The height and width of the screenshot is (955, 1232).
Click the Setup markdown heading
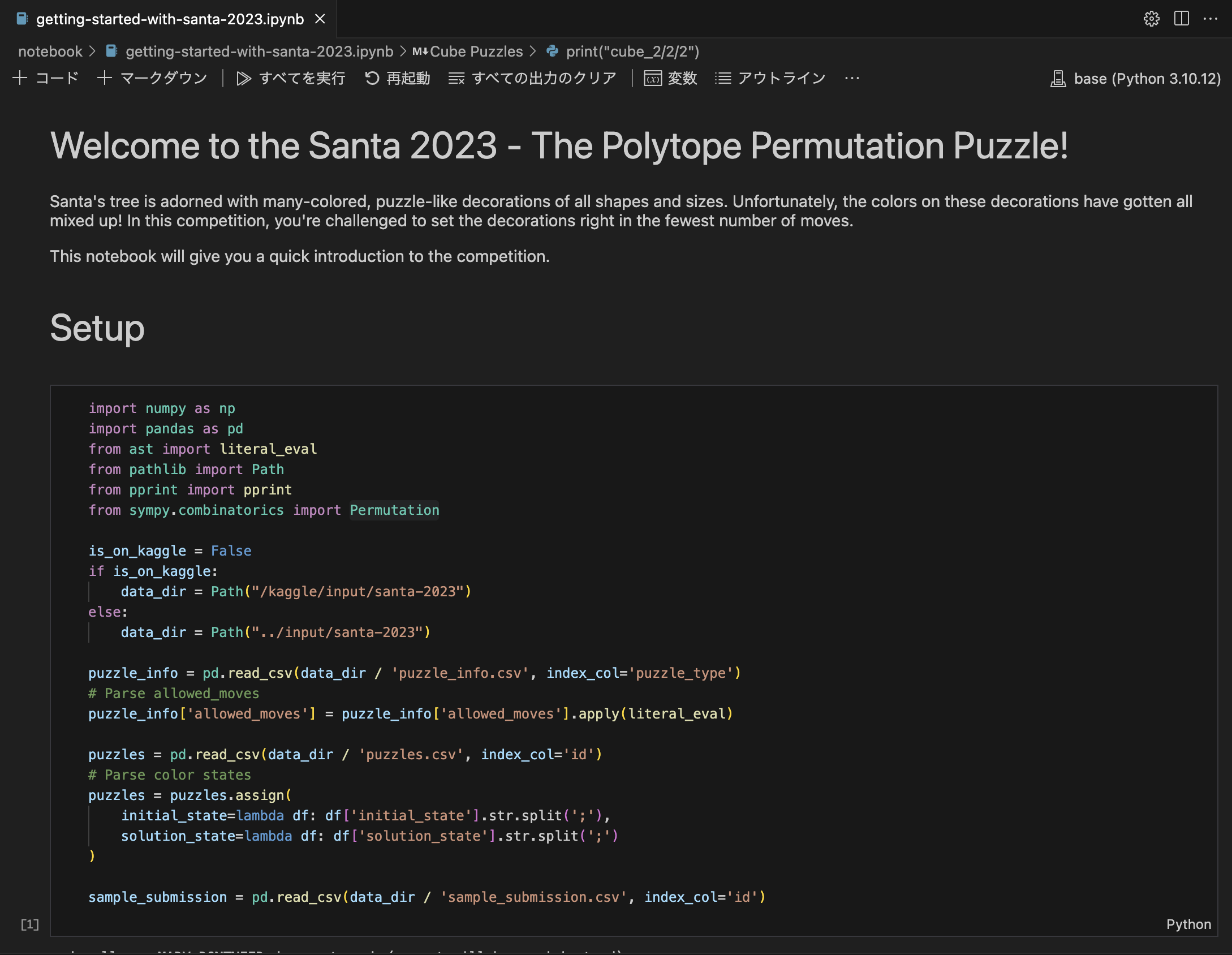coord(97,328)
